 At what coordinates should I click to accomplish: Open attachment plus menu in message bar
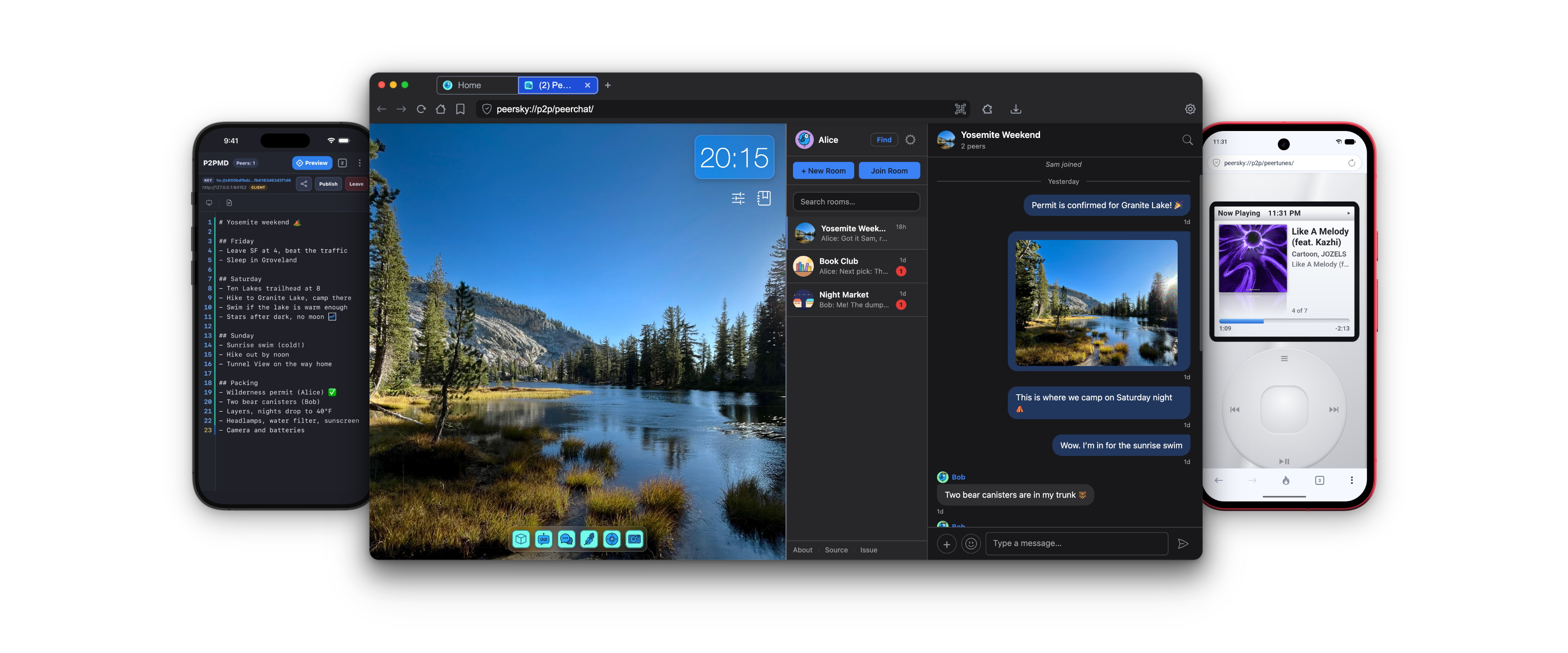947,544
